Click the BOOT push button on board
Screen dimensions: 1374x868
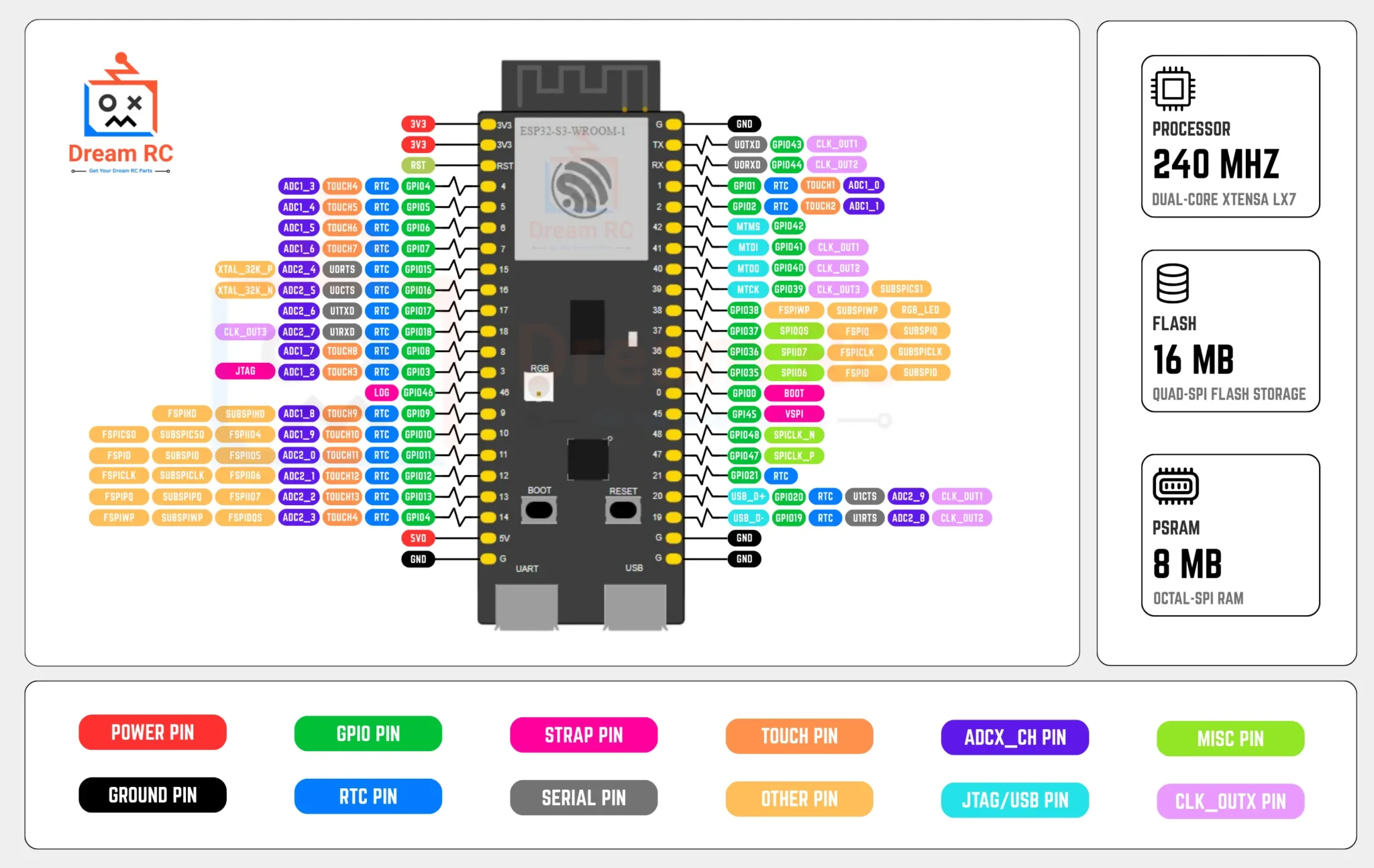539,510
